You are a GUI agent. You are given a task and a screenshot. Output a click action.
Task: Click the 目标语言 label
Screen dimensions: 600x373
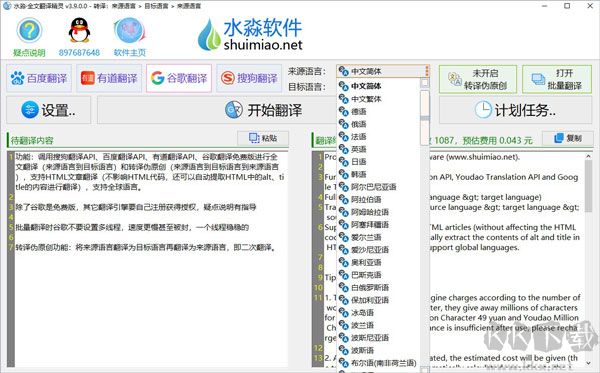(307, 87)
